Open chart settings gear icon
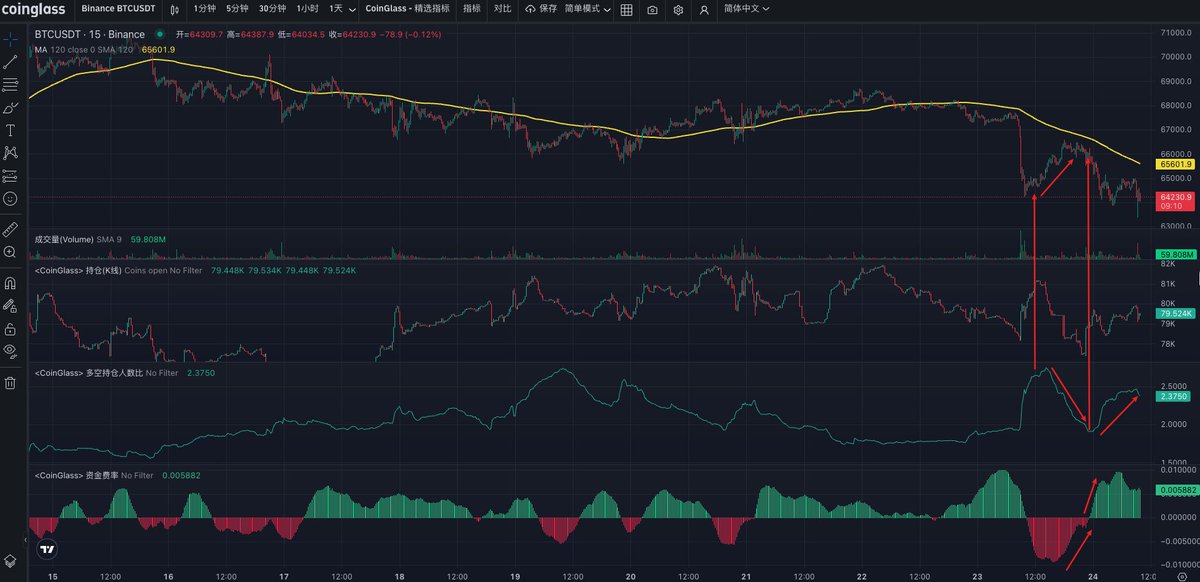Screen dimensions: 1200x582 (x=678, y=10)
